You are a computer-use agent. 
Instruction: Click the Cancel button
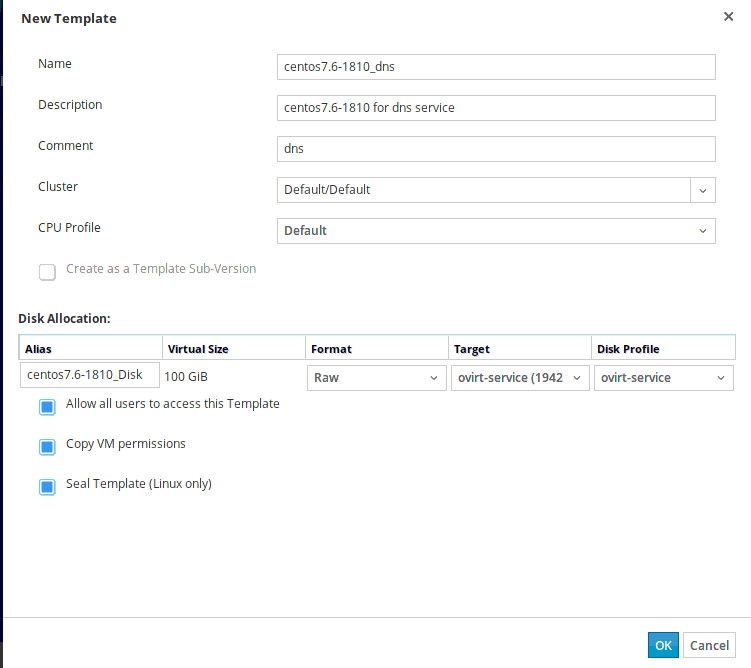tap(709, 646)
